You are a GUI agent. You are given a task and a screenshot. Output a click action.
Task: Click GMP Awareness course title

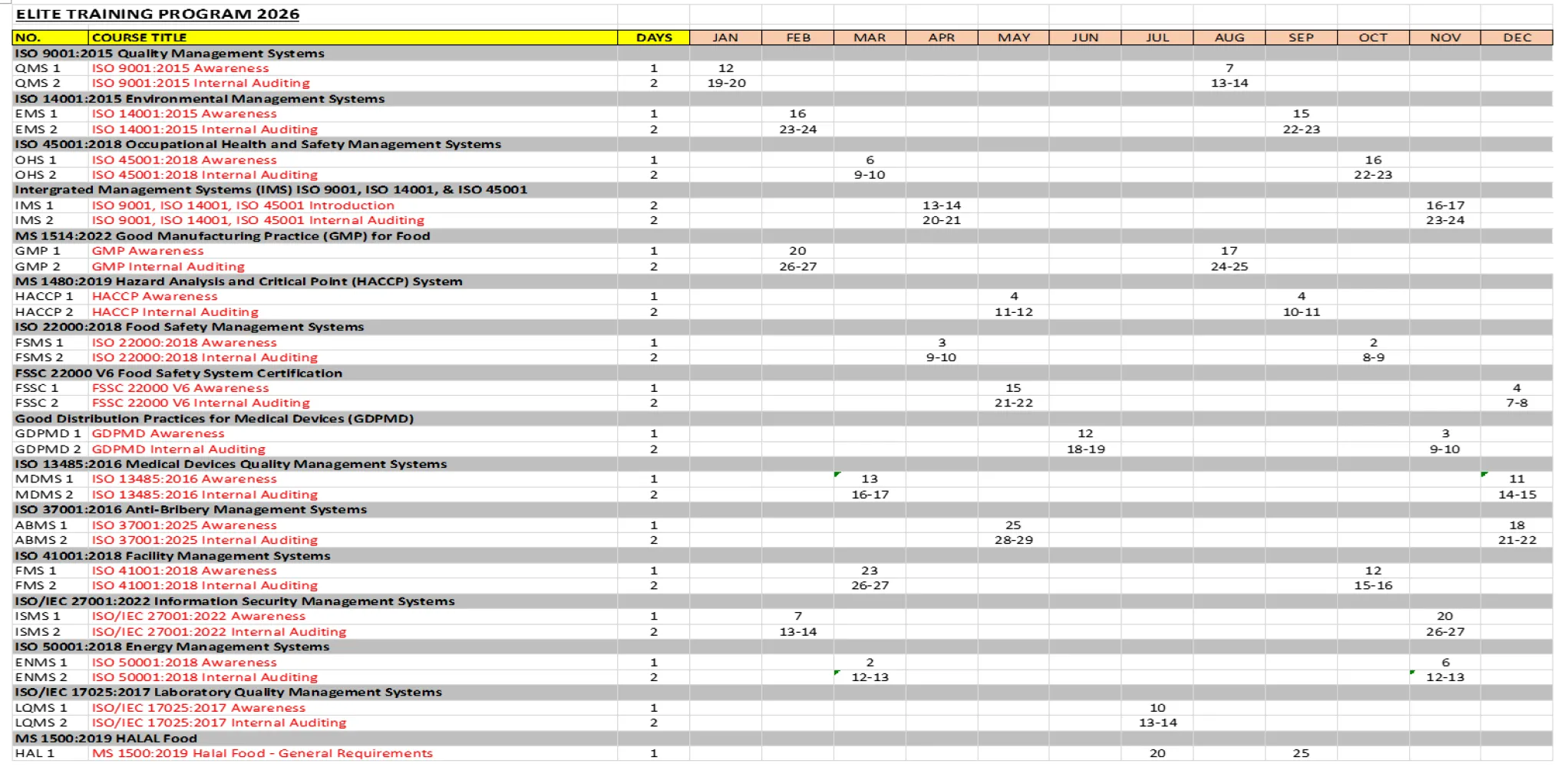pyautogui.click(x=148, y=251)
